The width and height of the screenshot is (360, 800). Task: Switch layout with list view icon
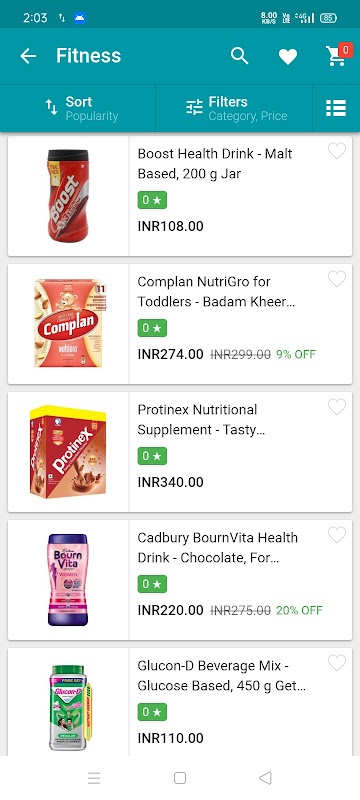pos(336,108)
